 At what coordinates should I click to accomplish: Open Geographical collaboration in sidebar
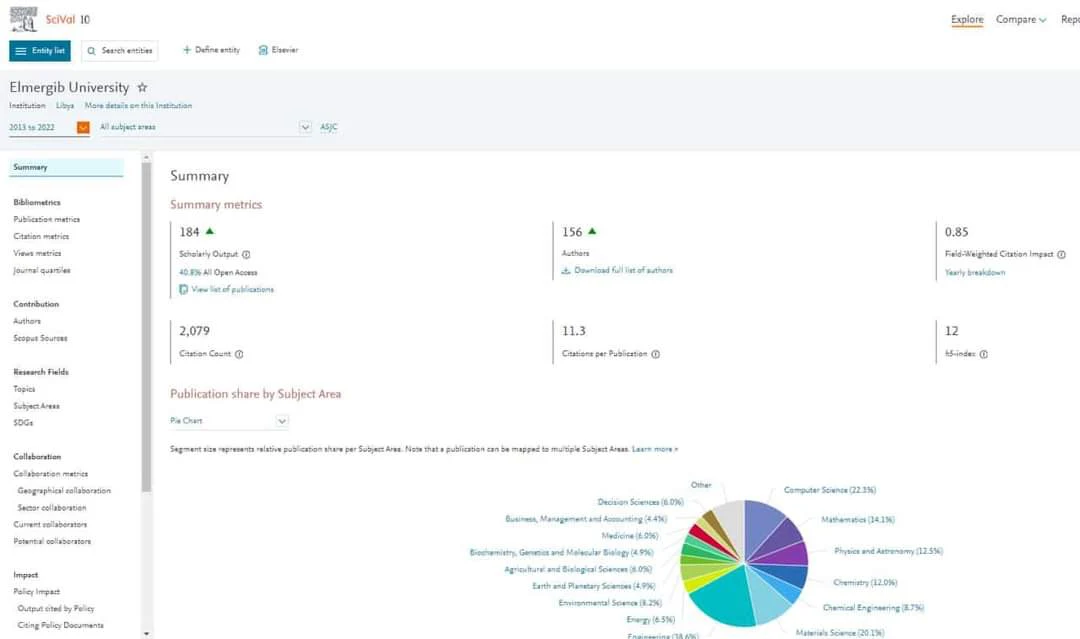[x=64, y=491]
